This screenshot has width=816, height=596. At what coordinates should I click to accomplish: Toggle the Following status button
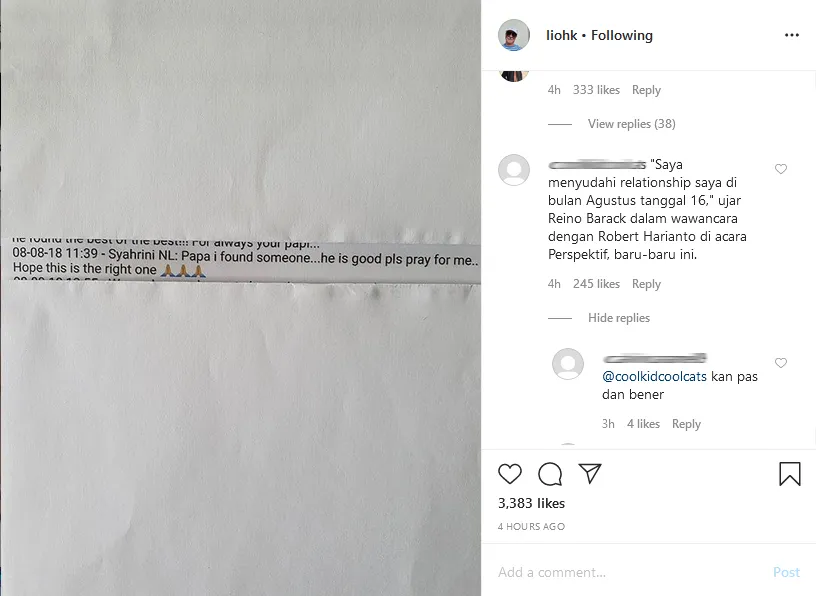tap(621, 35)
